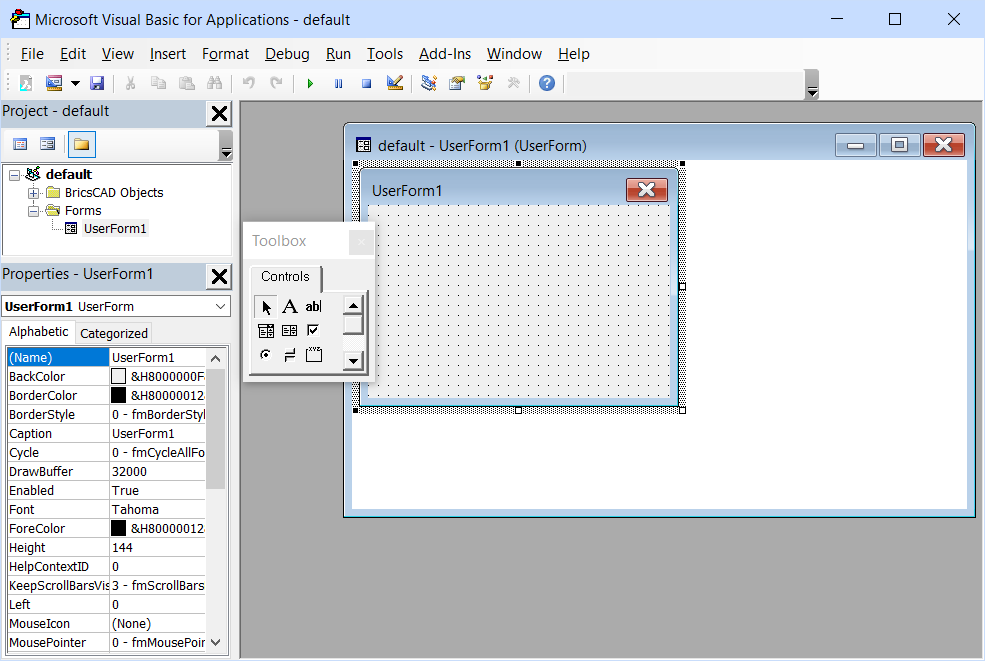
Task: Click the Insert UserForm toolbar icon
Action: (x=54, y=83)
